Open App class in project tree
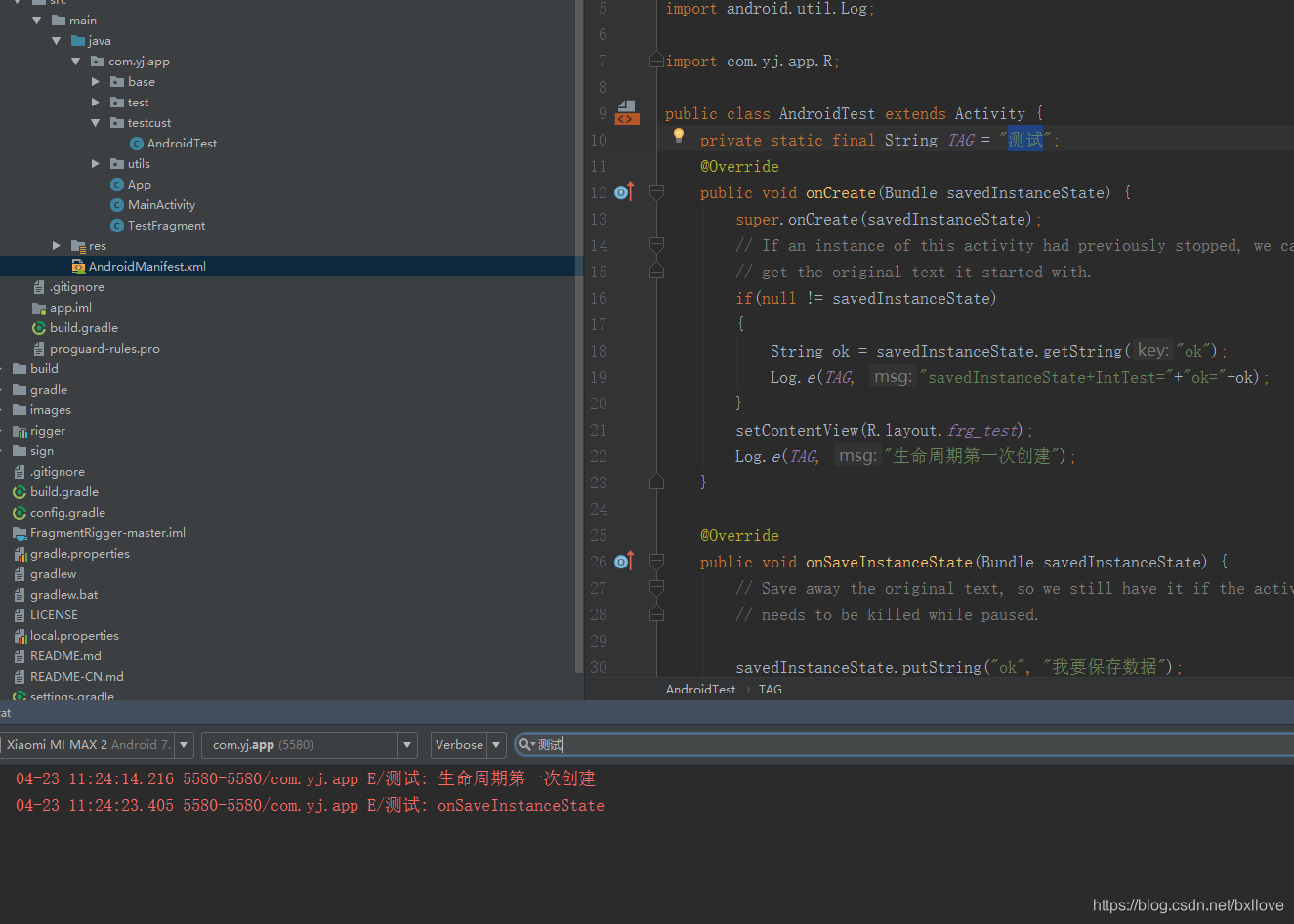Image resolution: width=1294 pixels, height=924 pixels. pyautogui.click(x=140, y=184)
